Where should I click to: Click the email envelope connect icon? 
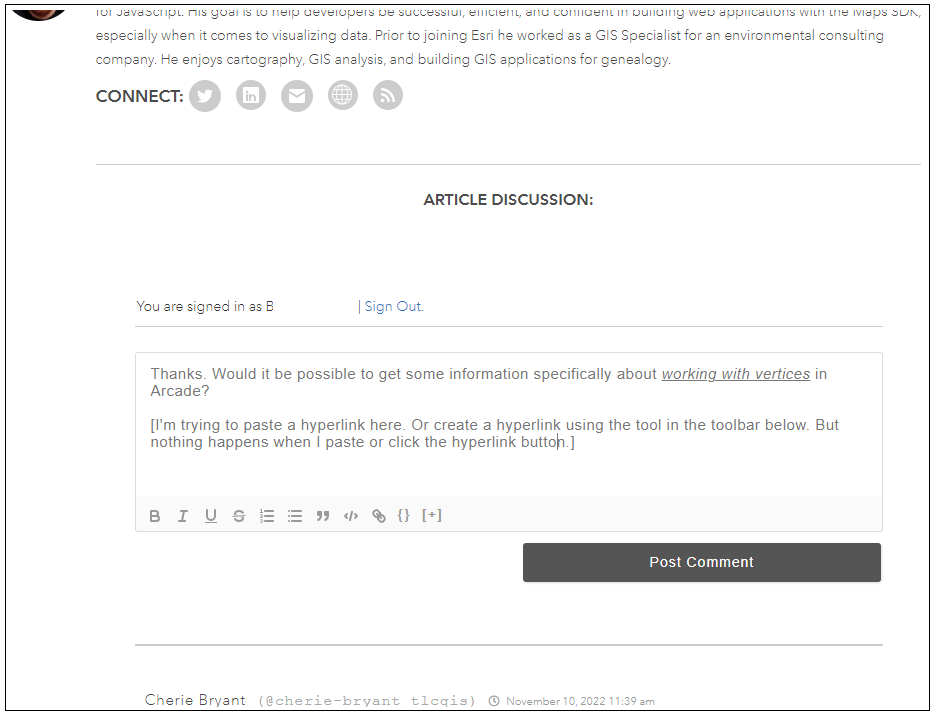coord(297,96)
